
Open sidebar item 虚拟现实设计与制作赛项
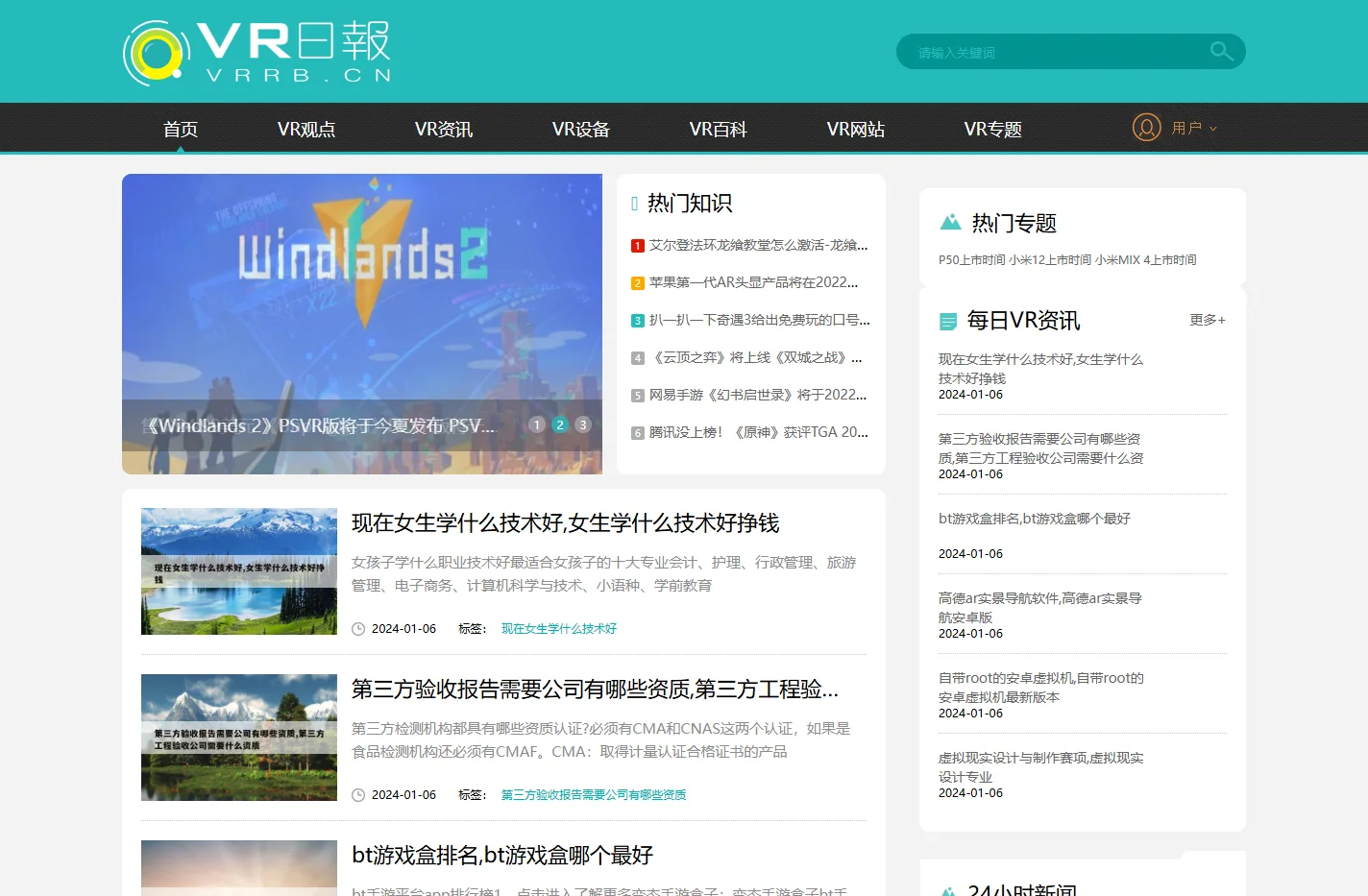pyautogui.click(x=1040, y=767)
